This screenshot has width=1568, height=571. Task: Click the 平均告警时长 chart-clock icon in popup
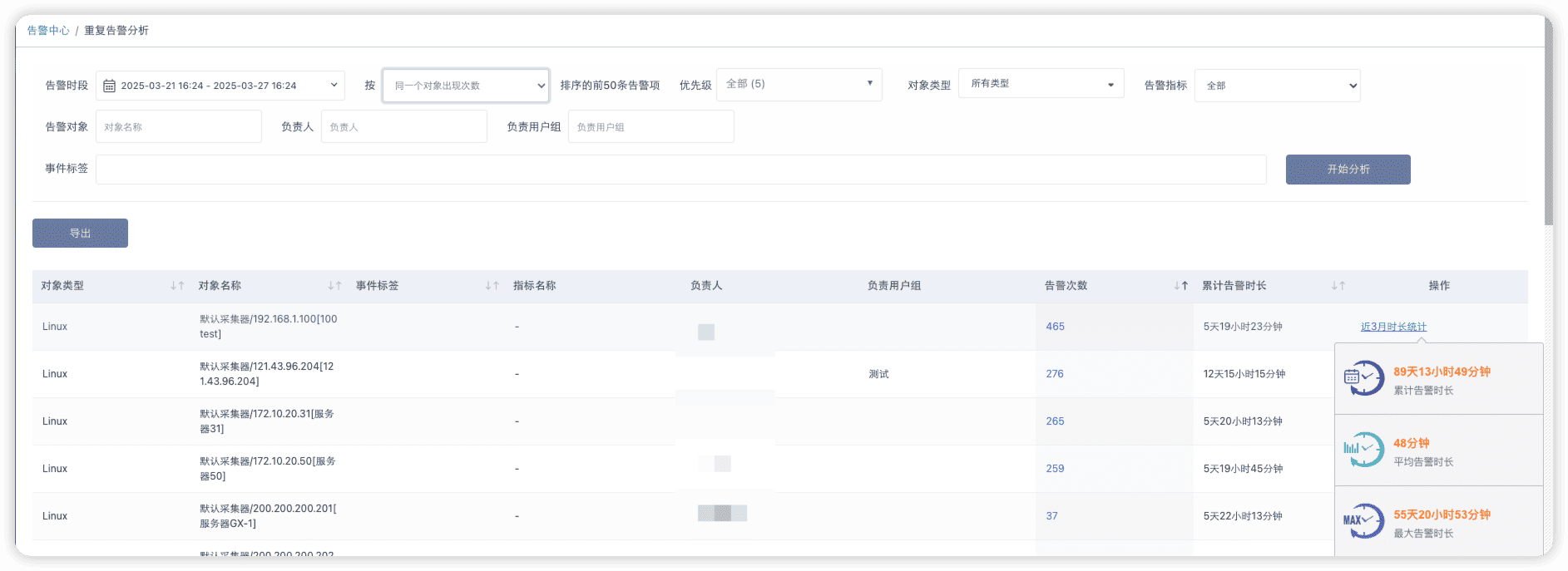click(1364, 450)
